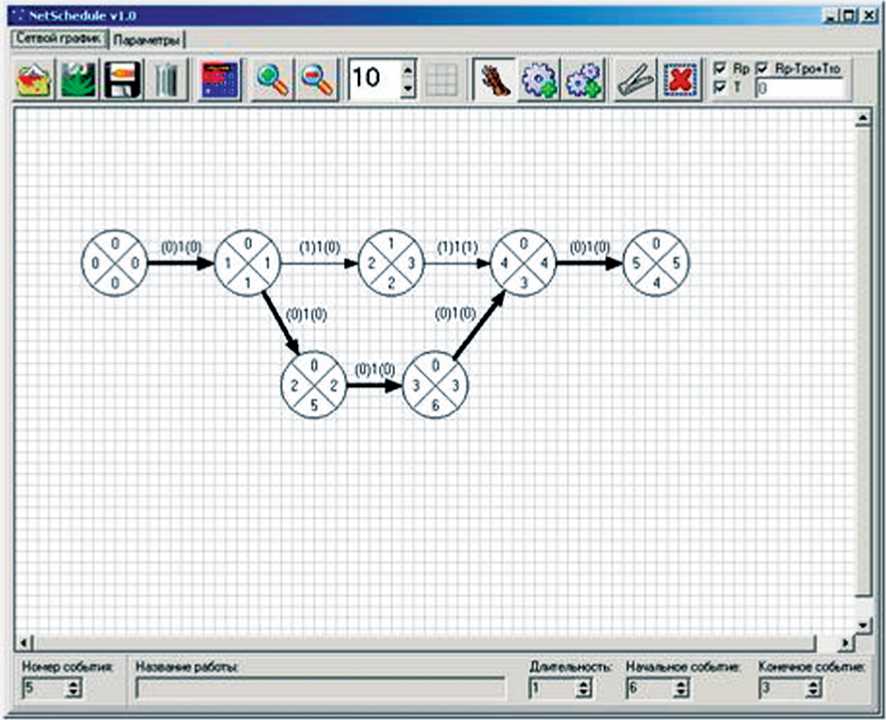Viewport: 886px width, 720px height.
Task: Minimize the NetSchedule window
Action: click(830, 16)
